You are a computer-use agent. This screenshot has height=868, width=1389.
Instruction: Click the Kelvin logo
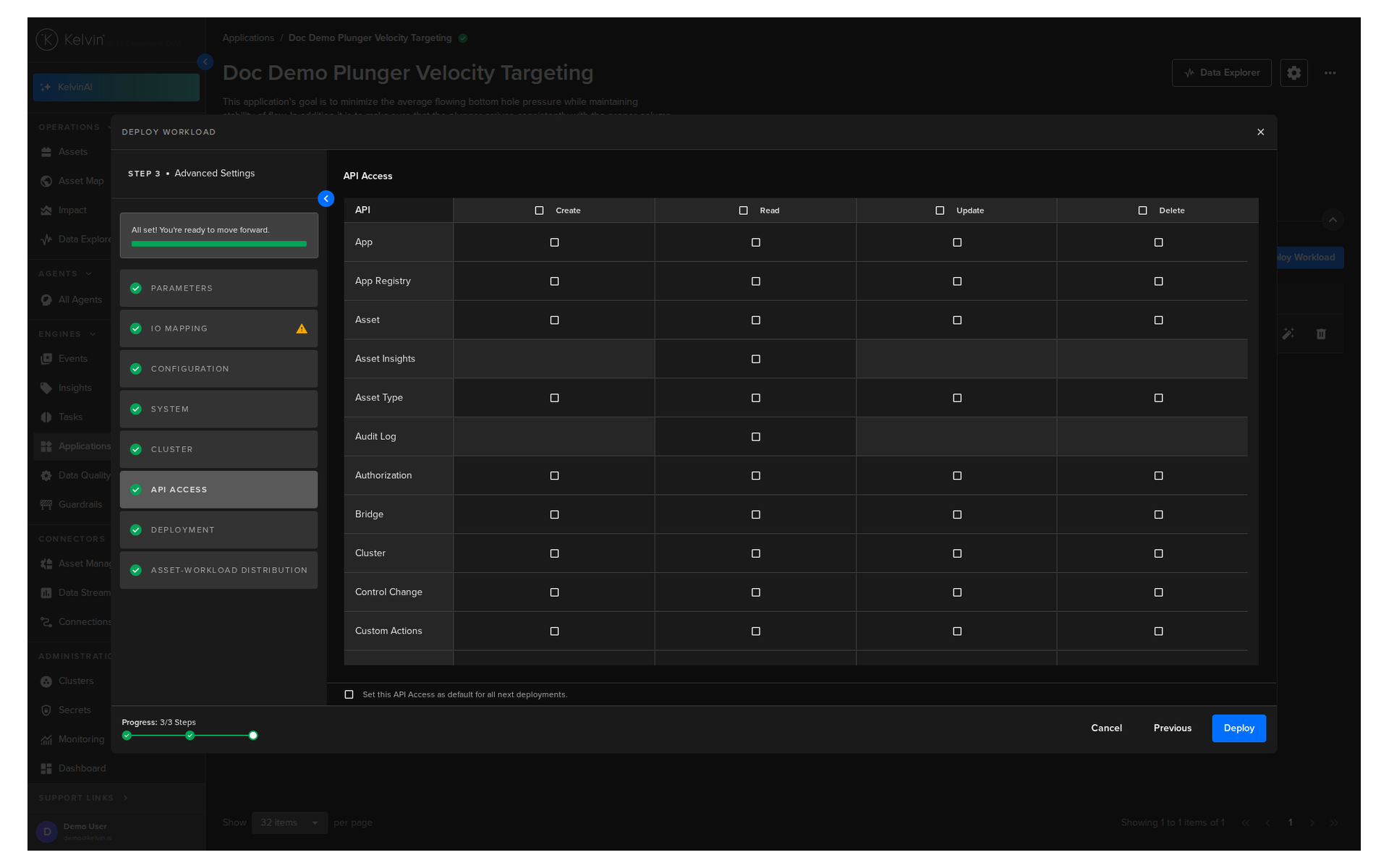tap(71, 40)
